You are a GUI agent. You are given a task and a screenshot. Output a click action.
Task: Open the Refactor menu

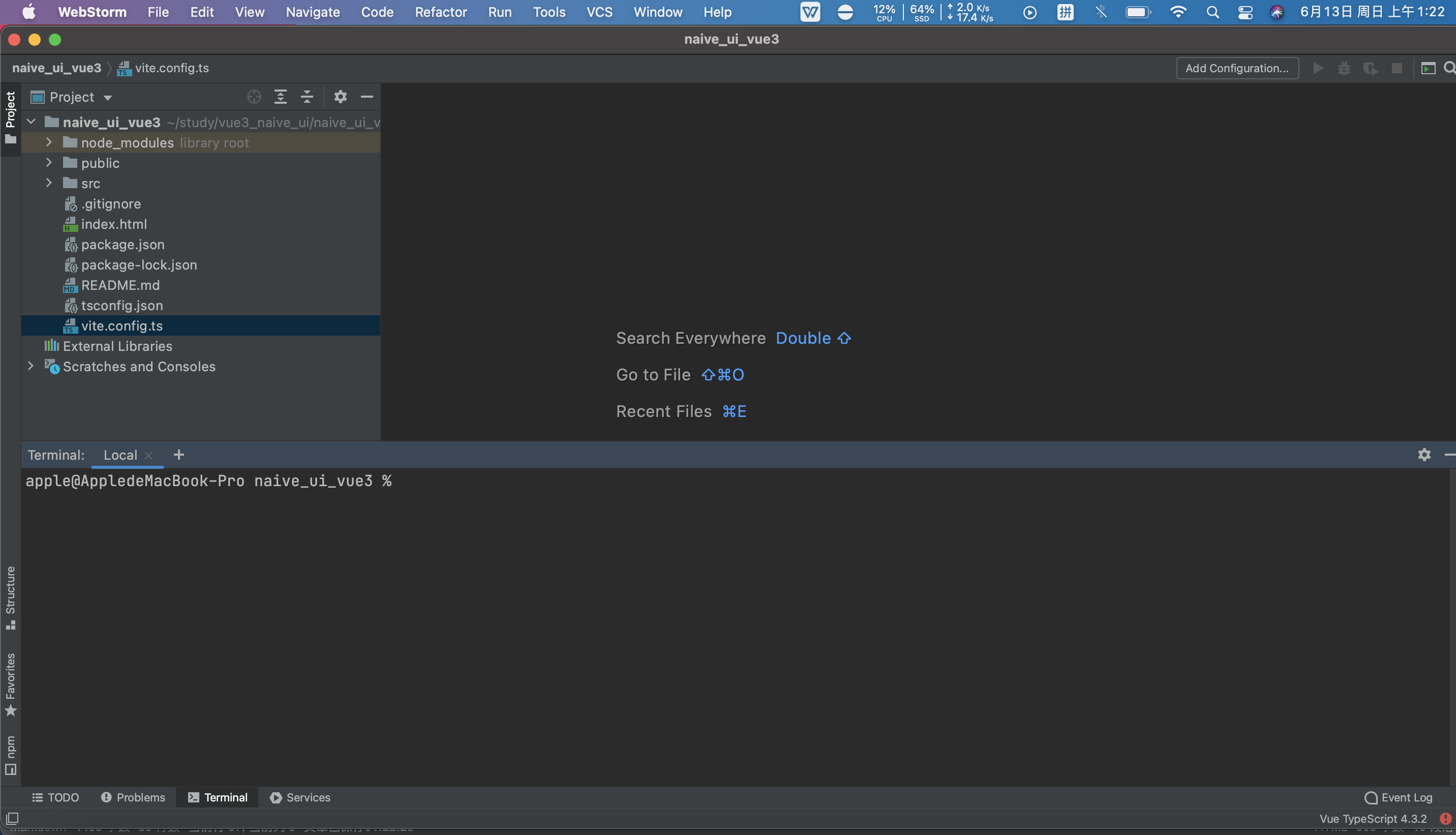click(x=440, y=12)
